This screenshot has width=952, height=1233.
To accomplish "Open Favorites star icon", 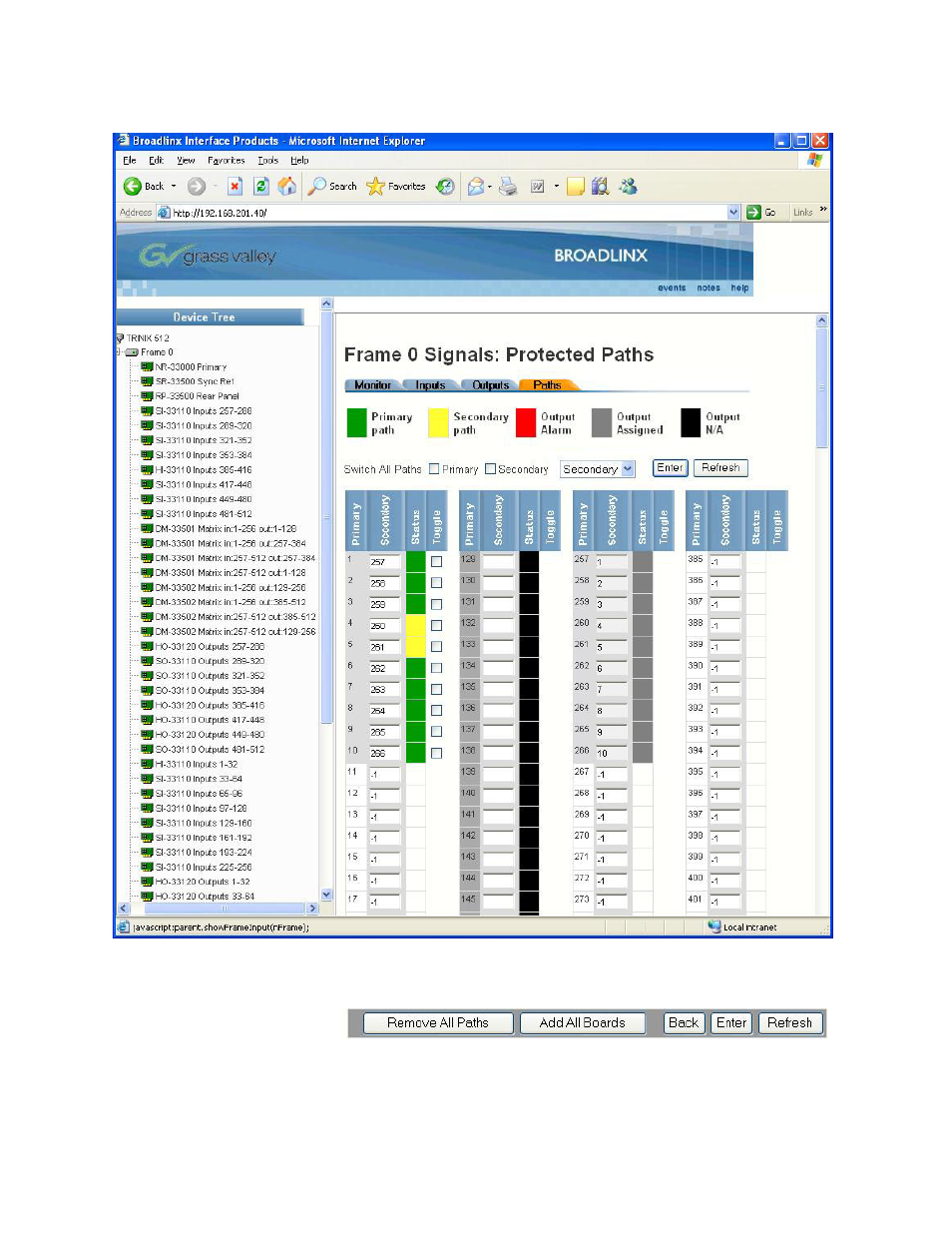I will tap(375, 186).
